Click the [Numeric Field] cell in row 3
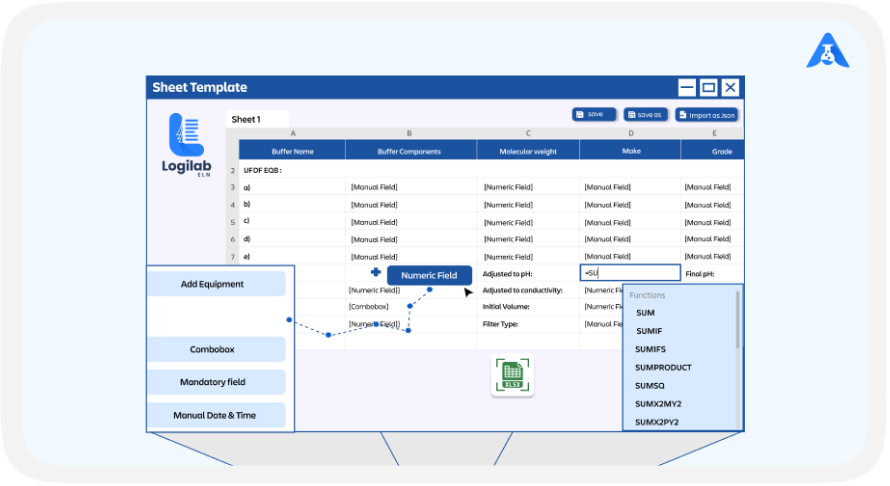The height and width of the screenshot is (486, 890). (528, 187)
